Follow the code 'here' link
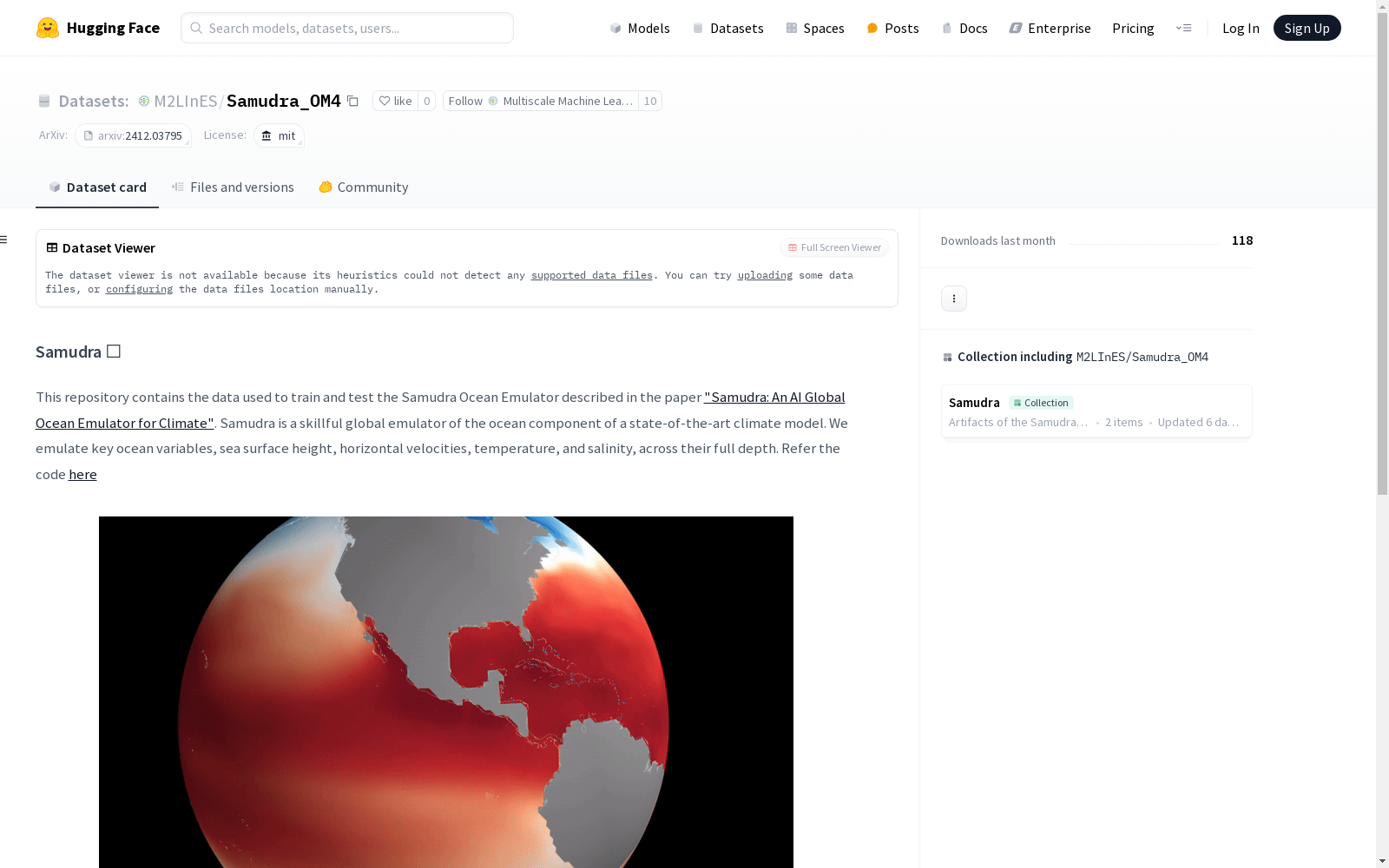 tap(82, 474)
